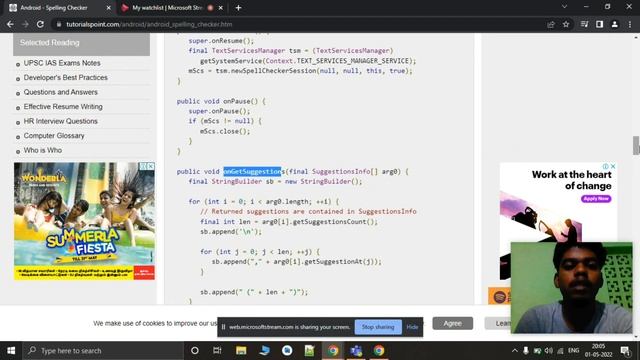
Task: Click the ENG language indicator
Action: 573,351
